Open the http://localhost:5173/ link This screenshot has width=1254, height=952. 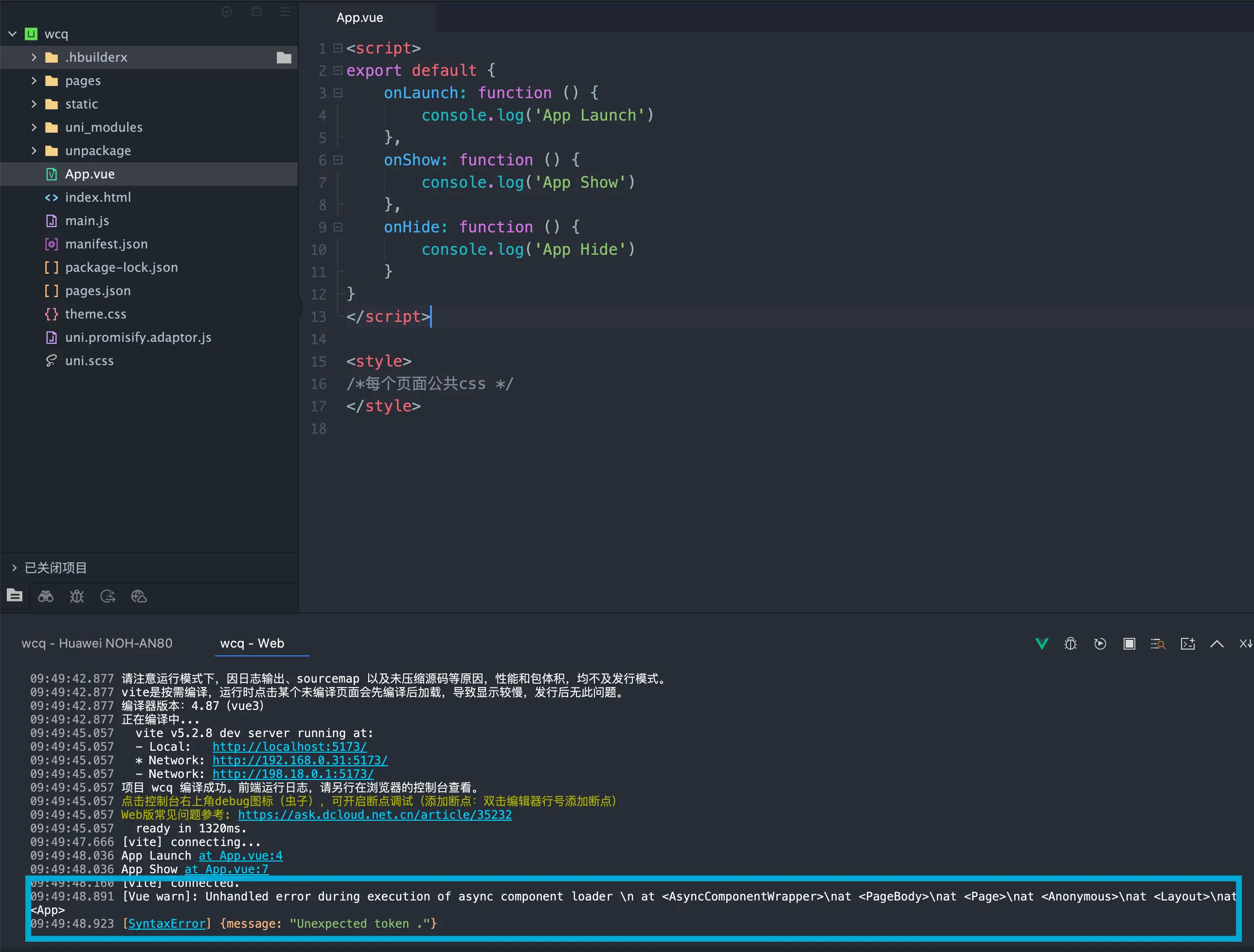[289, 747]
